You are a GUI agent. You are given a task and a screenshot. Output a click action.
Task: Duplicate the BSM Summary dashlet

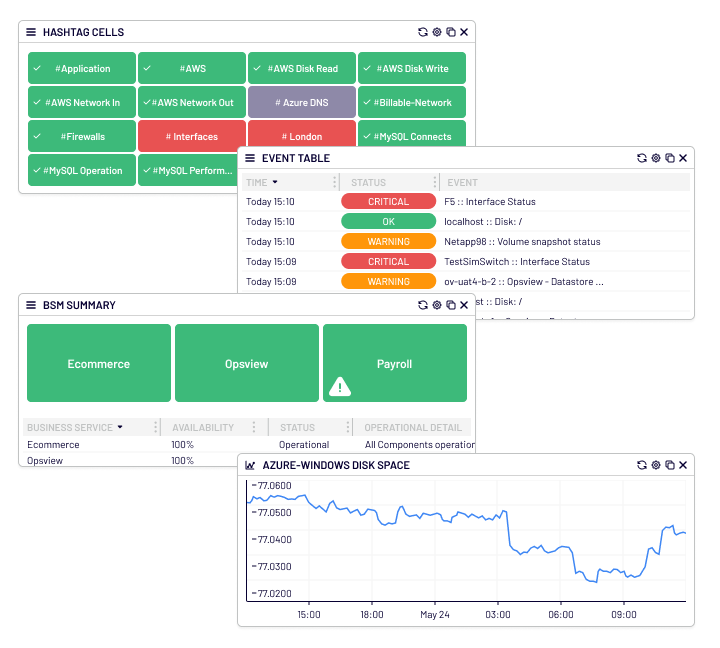pos(450,305)
